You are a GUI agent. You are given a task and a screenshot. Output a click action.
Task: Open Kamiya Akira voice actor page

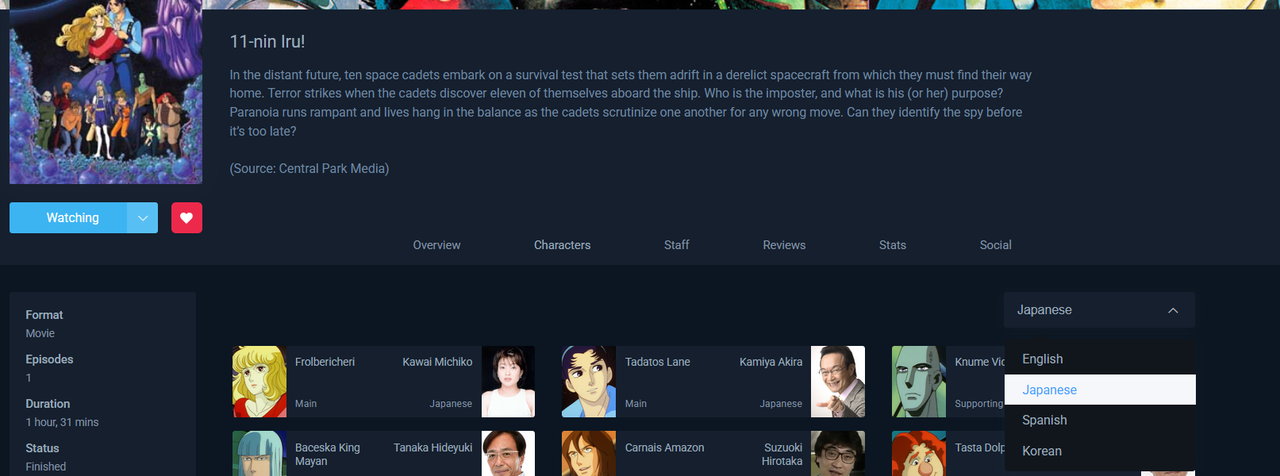(x=771, y=362)
